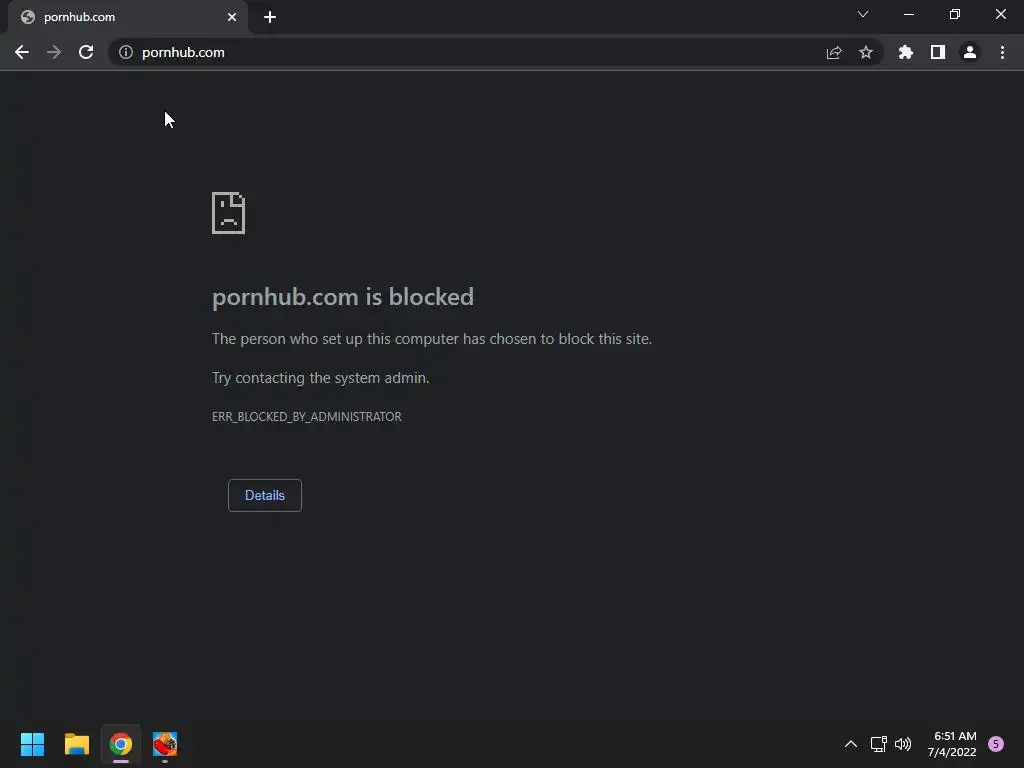Click the Details button

tap(264, 495)
